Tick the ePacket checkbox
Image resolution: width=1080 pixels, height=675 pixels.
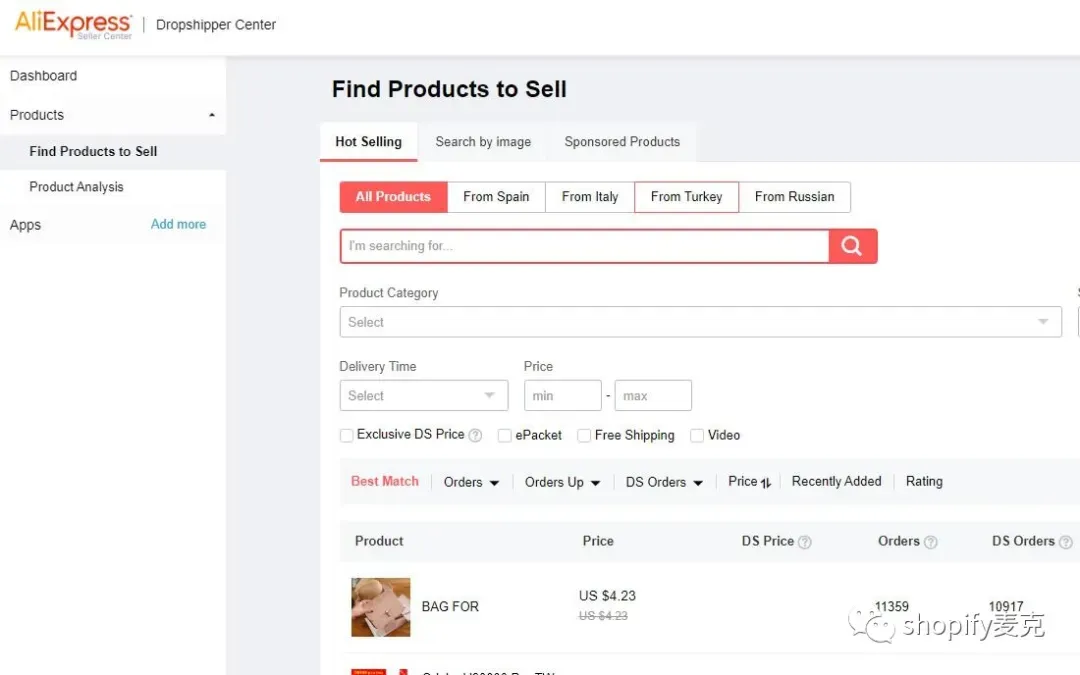[x=505, y=435]
